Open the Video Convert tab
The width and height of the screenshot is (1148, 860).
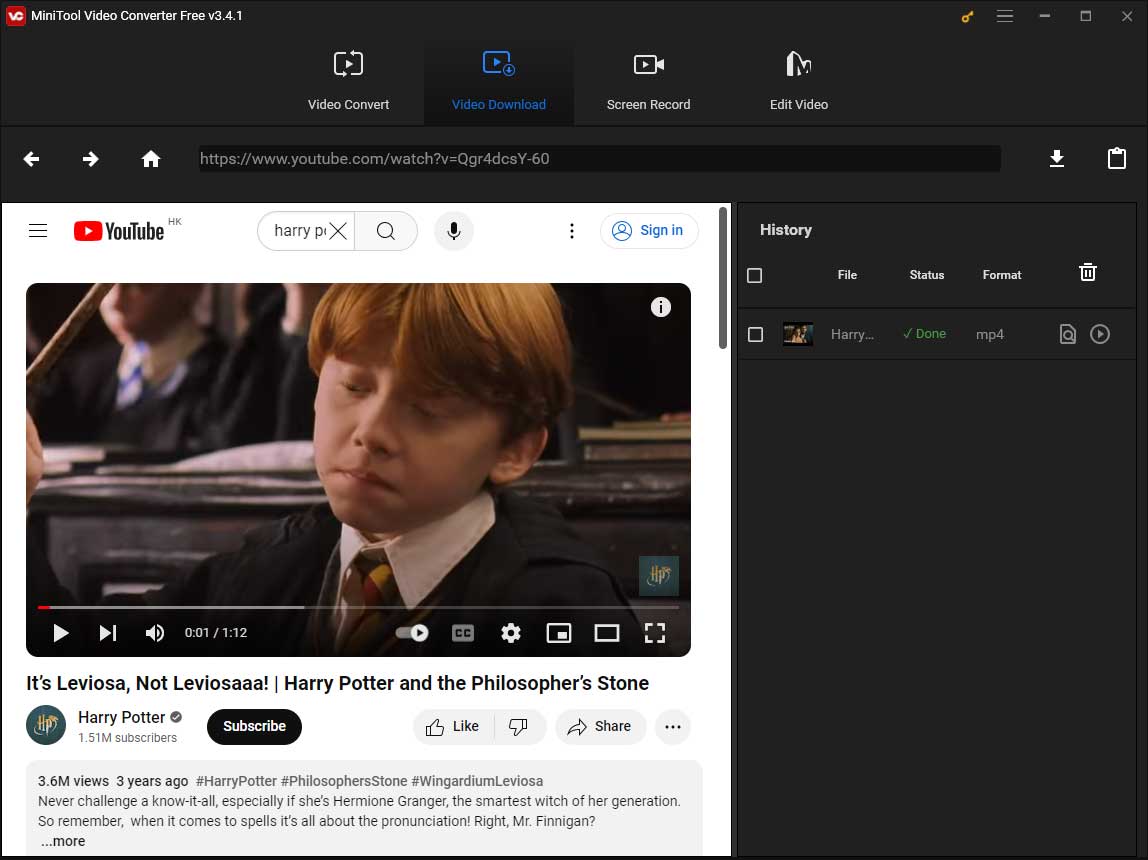coord(348,81)
